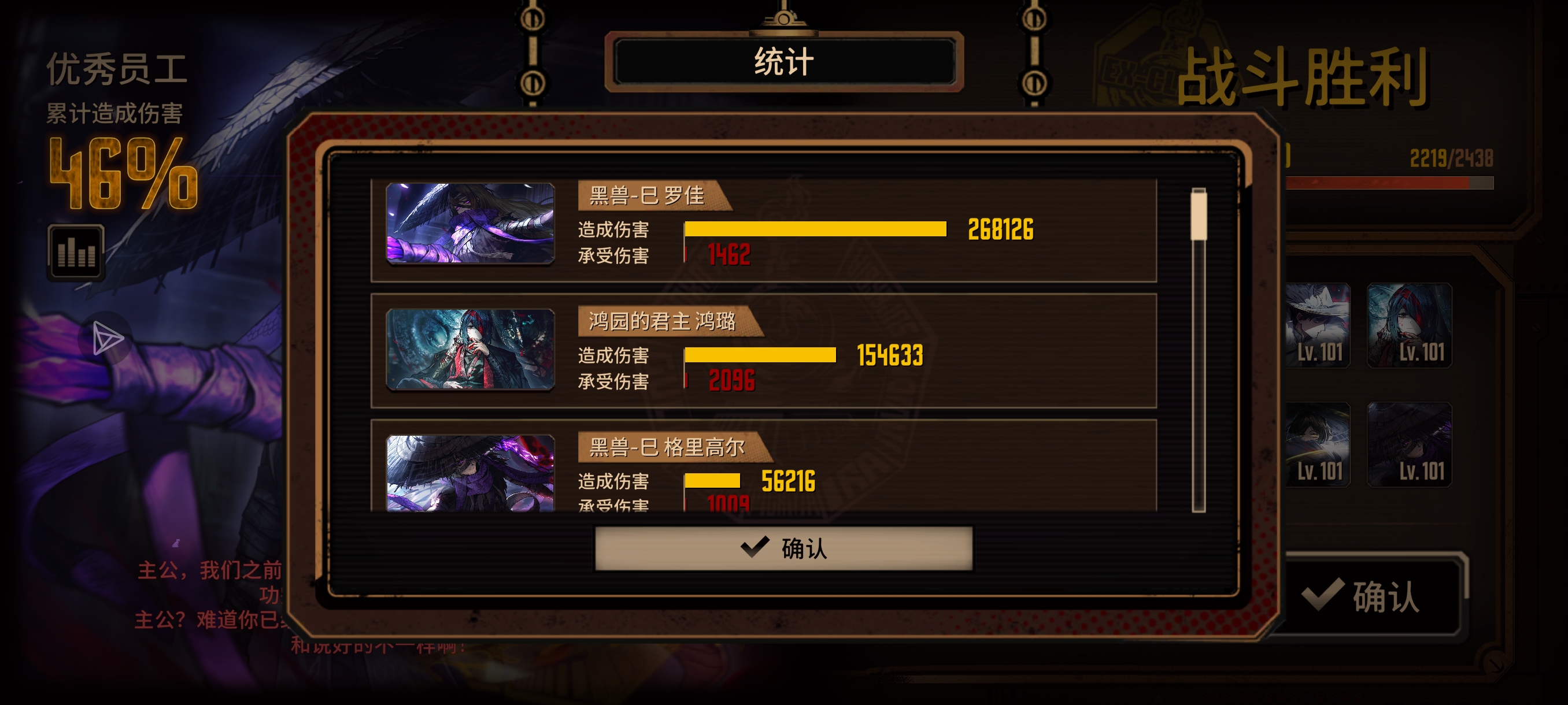
Task: Confirm the statistics dialog with 确认
Action: click(783, 548)
